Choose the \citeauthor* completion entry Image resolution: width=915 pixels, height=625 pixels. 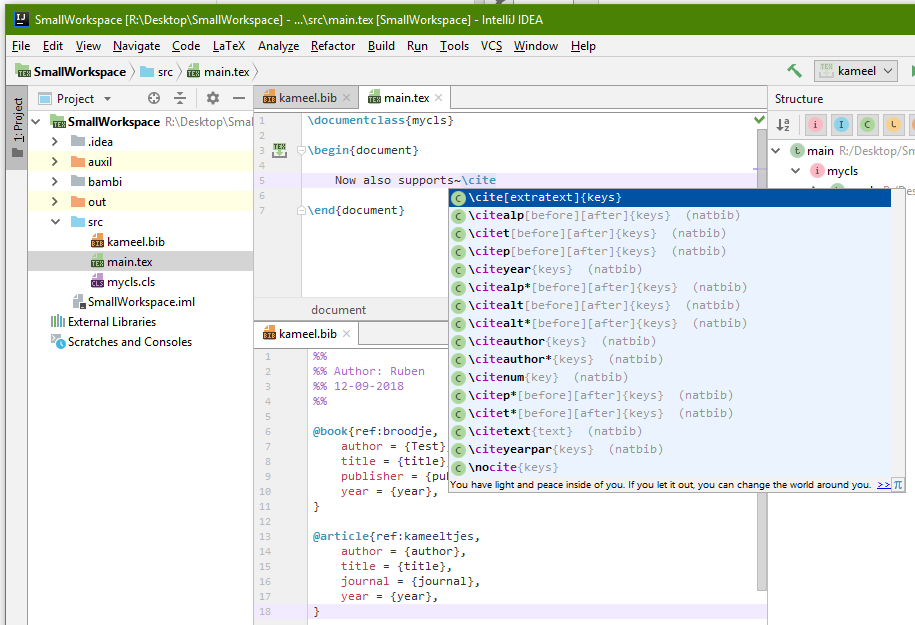670,359
